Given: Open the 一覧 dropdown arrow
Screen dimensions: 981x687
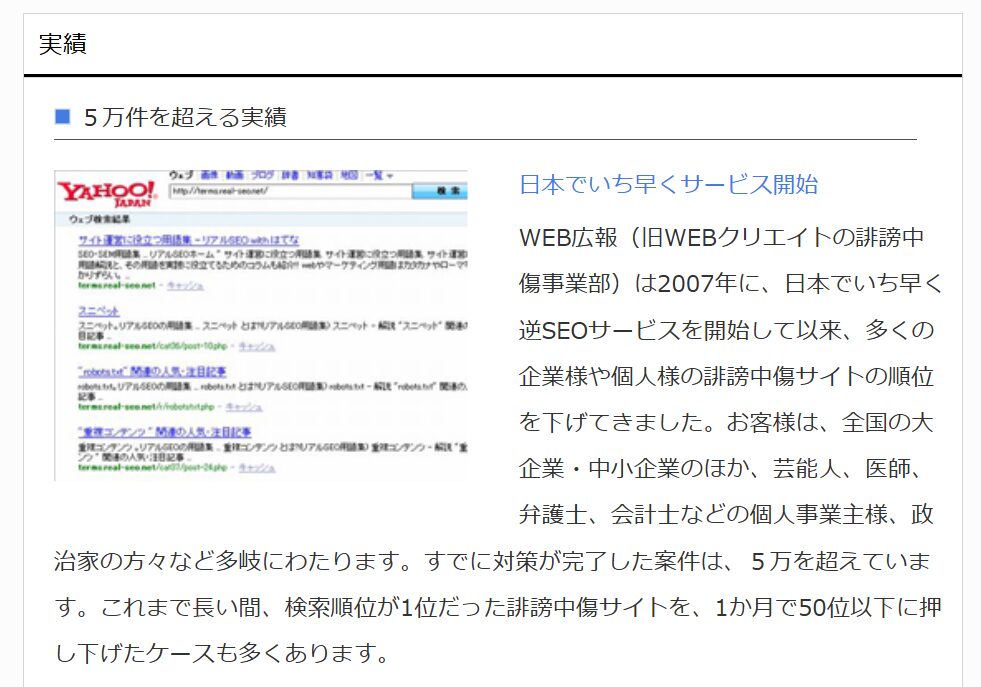Looking at the screenshot, I should (x=390, y=173).
